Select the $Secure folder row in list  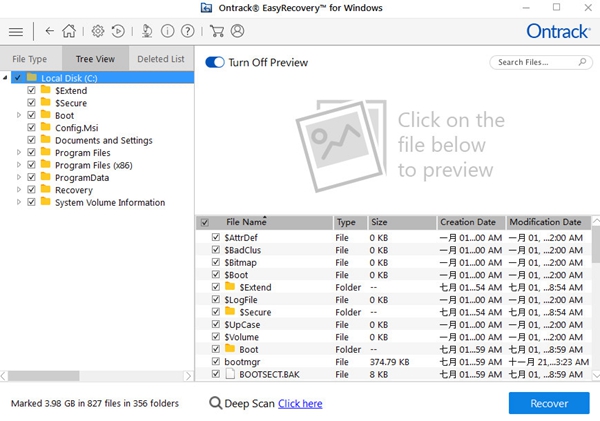click(x=394, y=312)
